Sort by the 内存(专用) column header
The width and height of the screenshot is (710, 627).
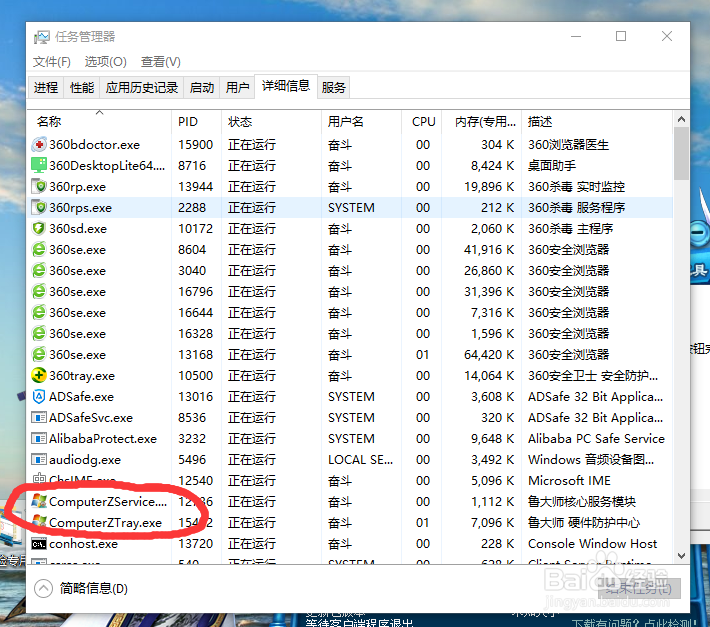point(482,121)
